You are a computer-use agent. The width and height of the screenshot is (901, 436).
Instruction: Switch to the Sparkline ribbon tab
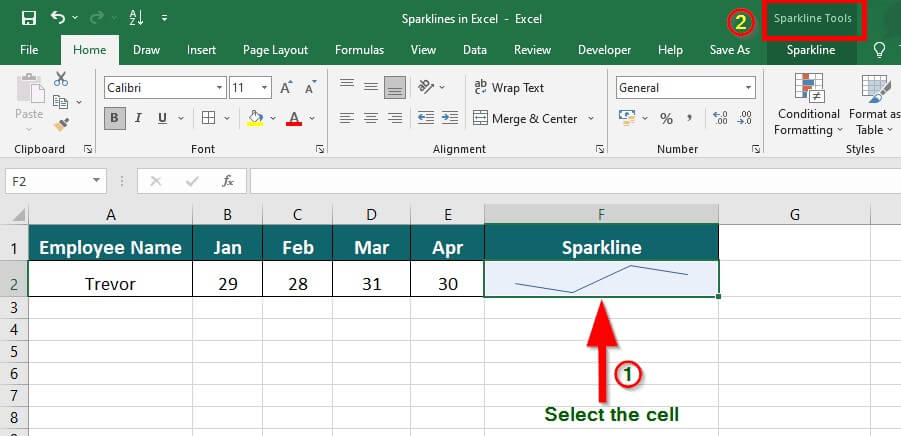coord(810,50)
